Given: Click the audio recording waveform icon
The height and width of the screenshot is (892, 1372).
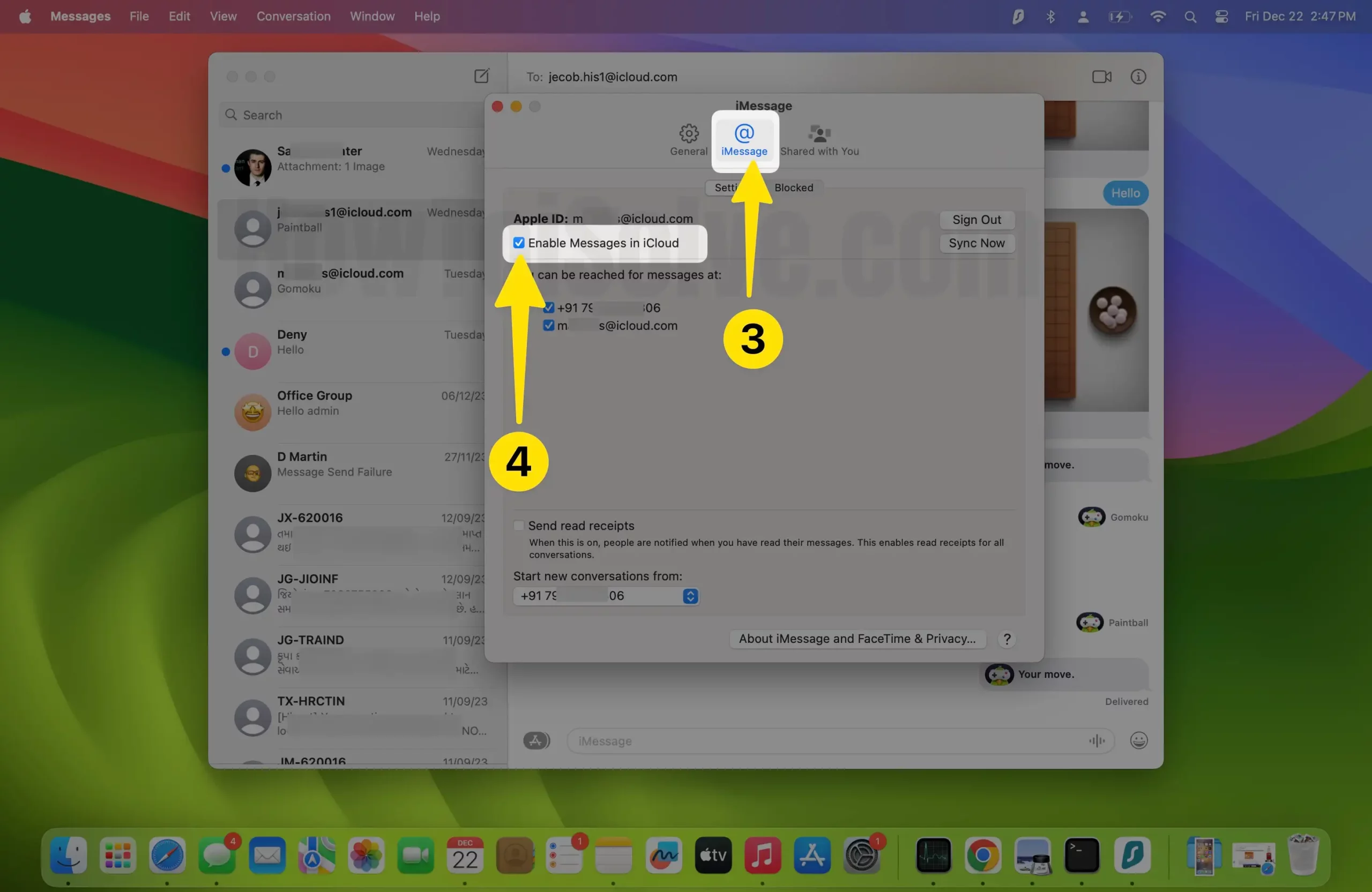Looking at the screenshot, I should click(x=1097, y=740).
